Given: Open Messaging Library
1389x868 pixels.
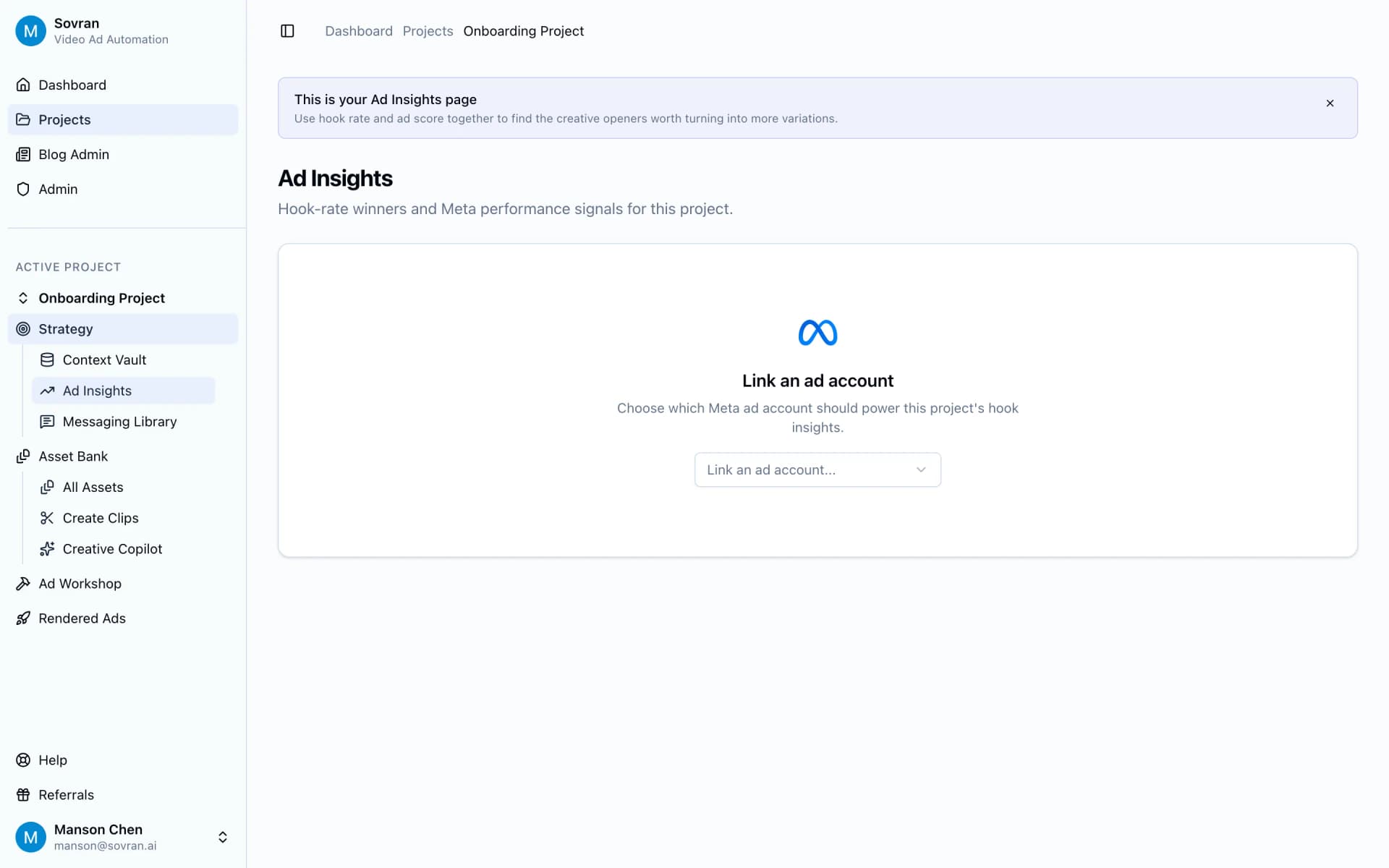Looking at the screenshot, I should (x=124, y=422).
